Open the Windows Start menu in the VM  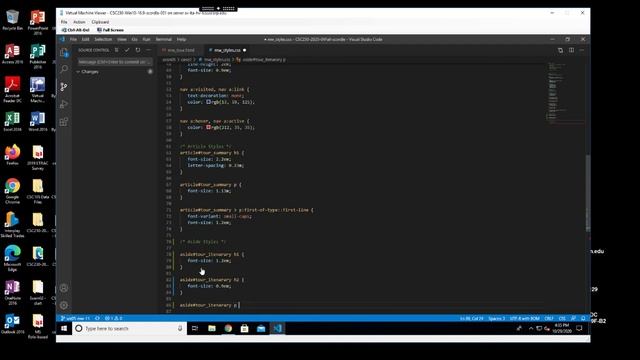click(x=64, y=328)
